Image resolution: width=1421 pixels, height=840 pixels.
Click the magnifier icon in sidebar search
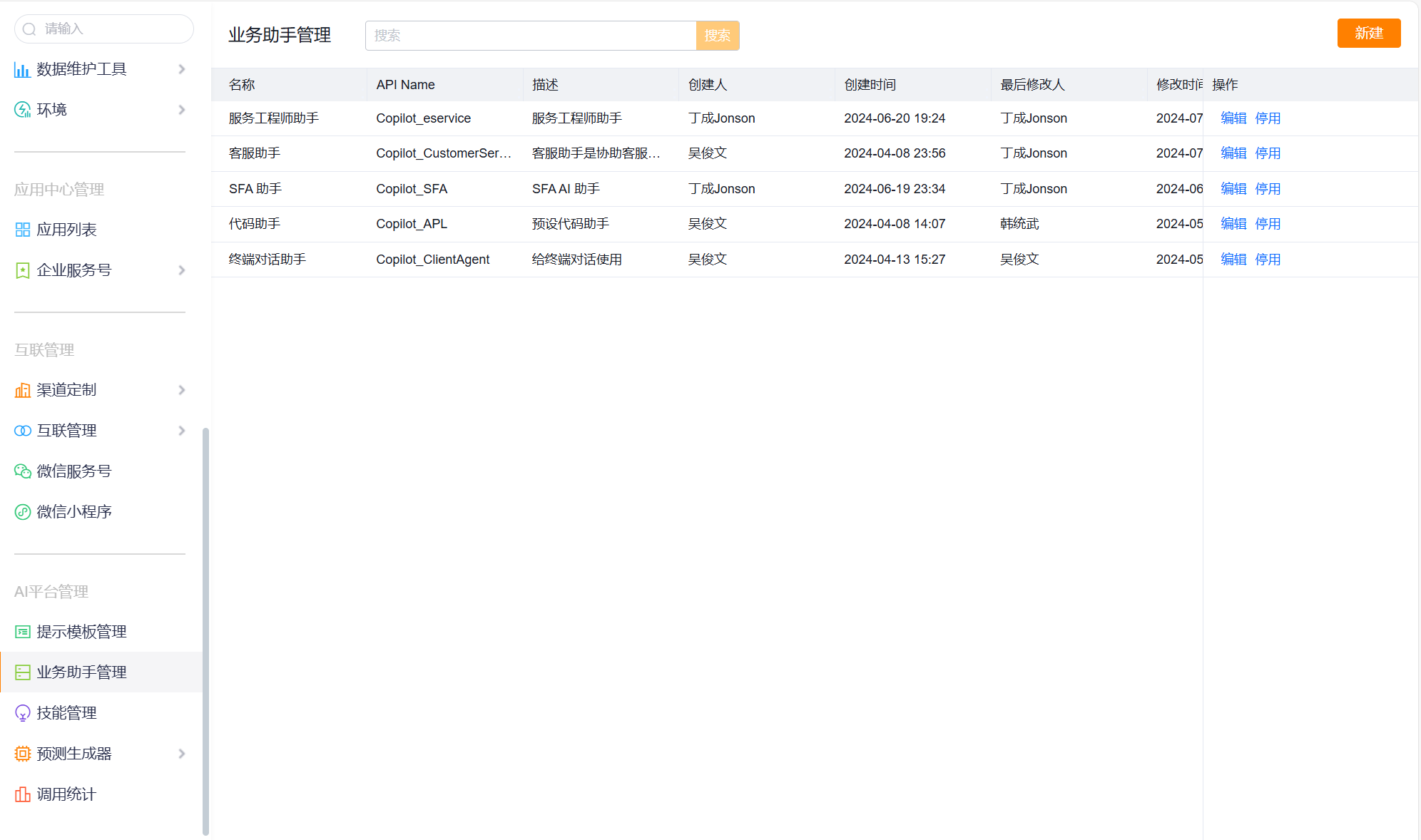tap(29, 29)
